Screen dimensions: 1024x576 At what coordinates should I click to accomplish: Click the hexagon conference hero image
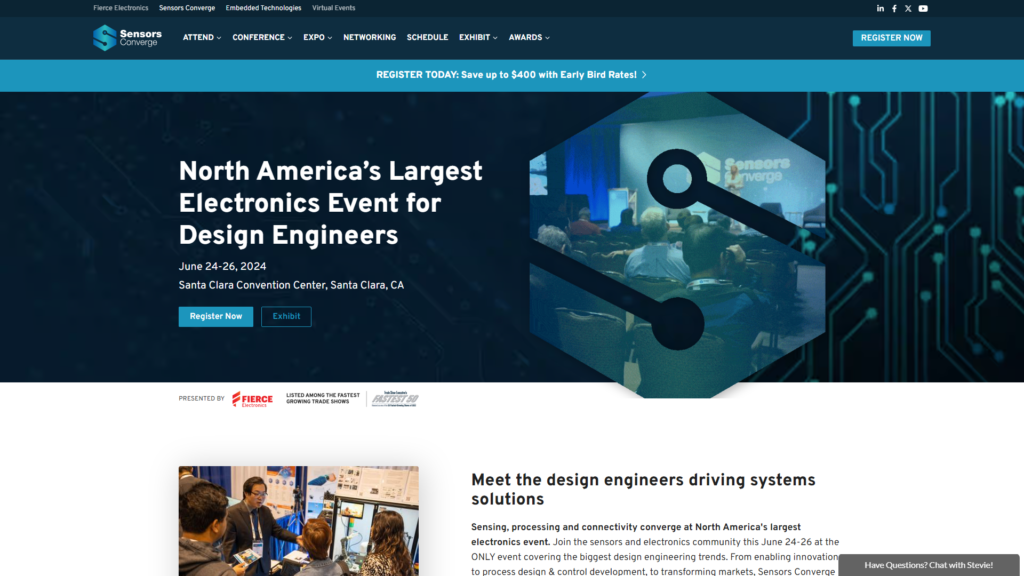(x=677, y=245)
